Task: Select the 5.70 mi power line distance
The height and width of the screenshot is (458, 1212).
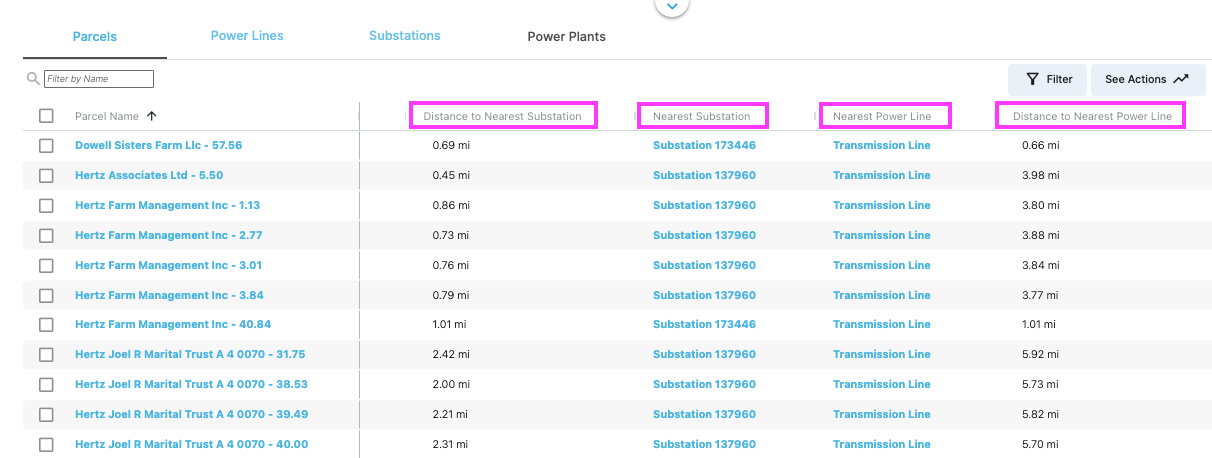Action: pyautogui.click(x=1040, y=445)
